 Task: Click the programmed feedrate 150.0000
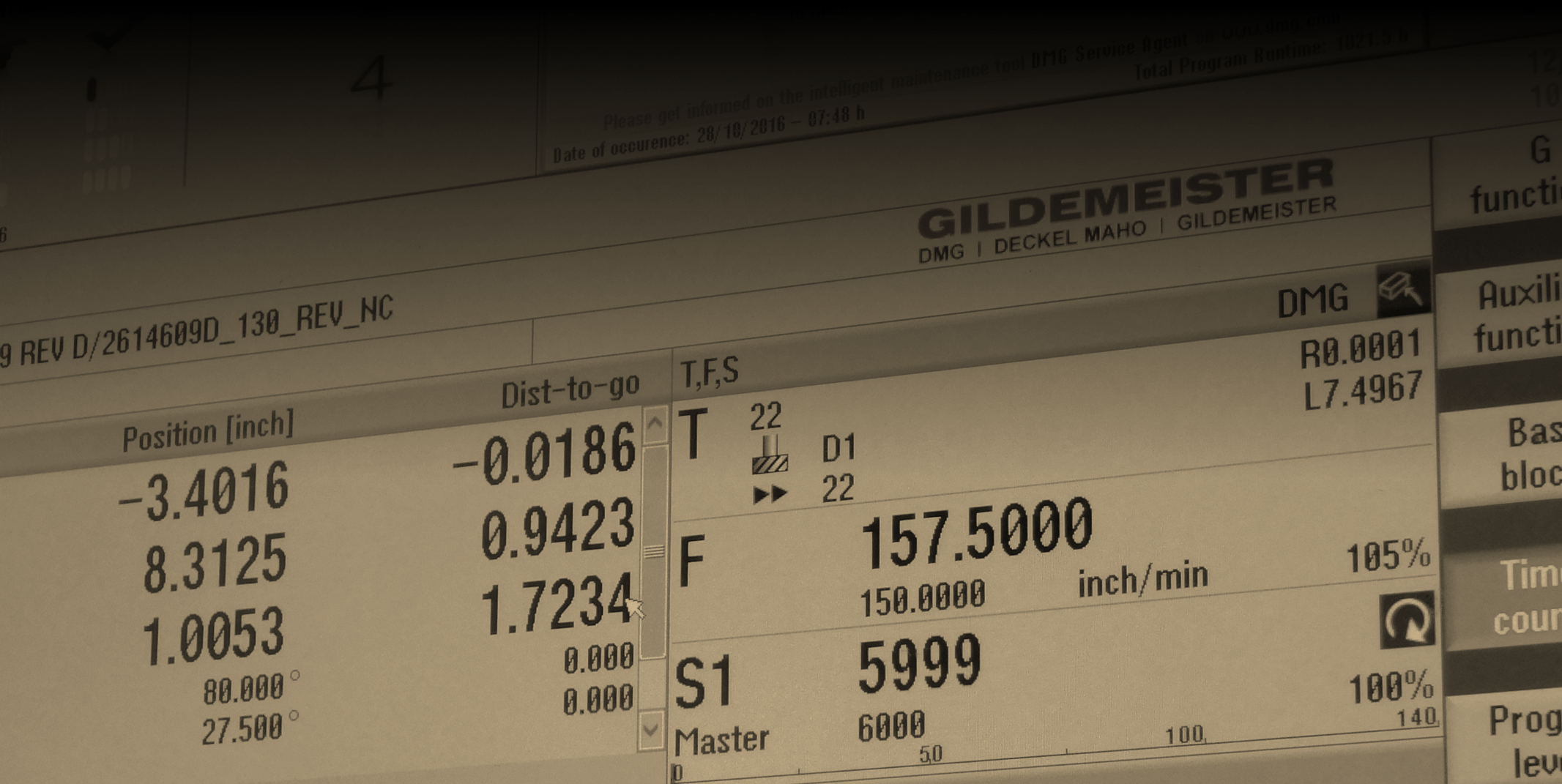point(923,600)
